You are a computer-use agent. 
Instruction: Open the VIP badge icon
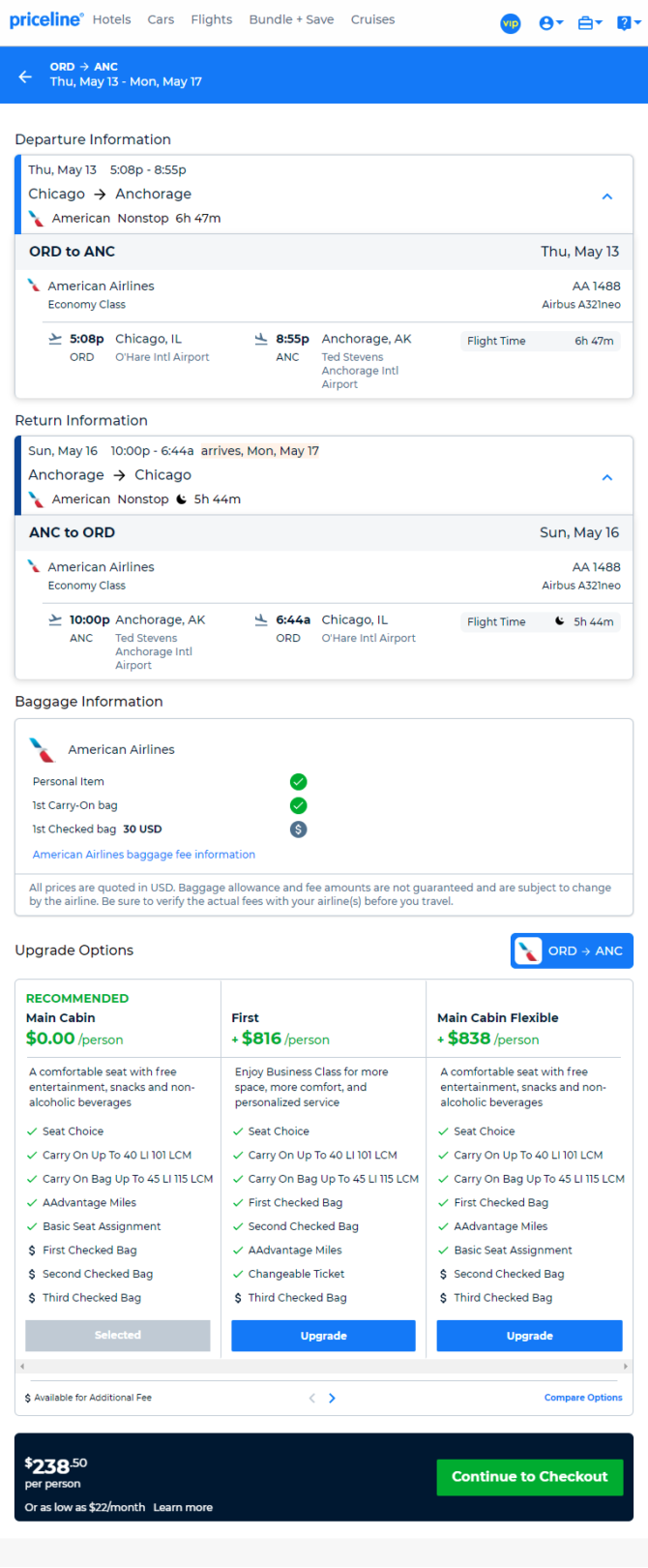click(x=511, y=23)
